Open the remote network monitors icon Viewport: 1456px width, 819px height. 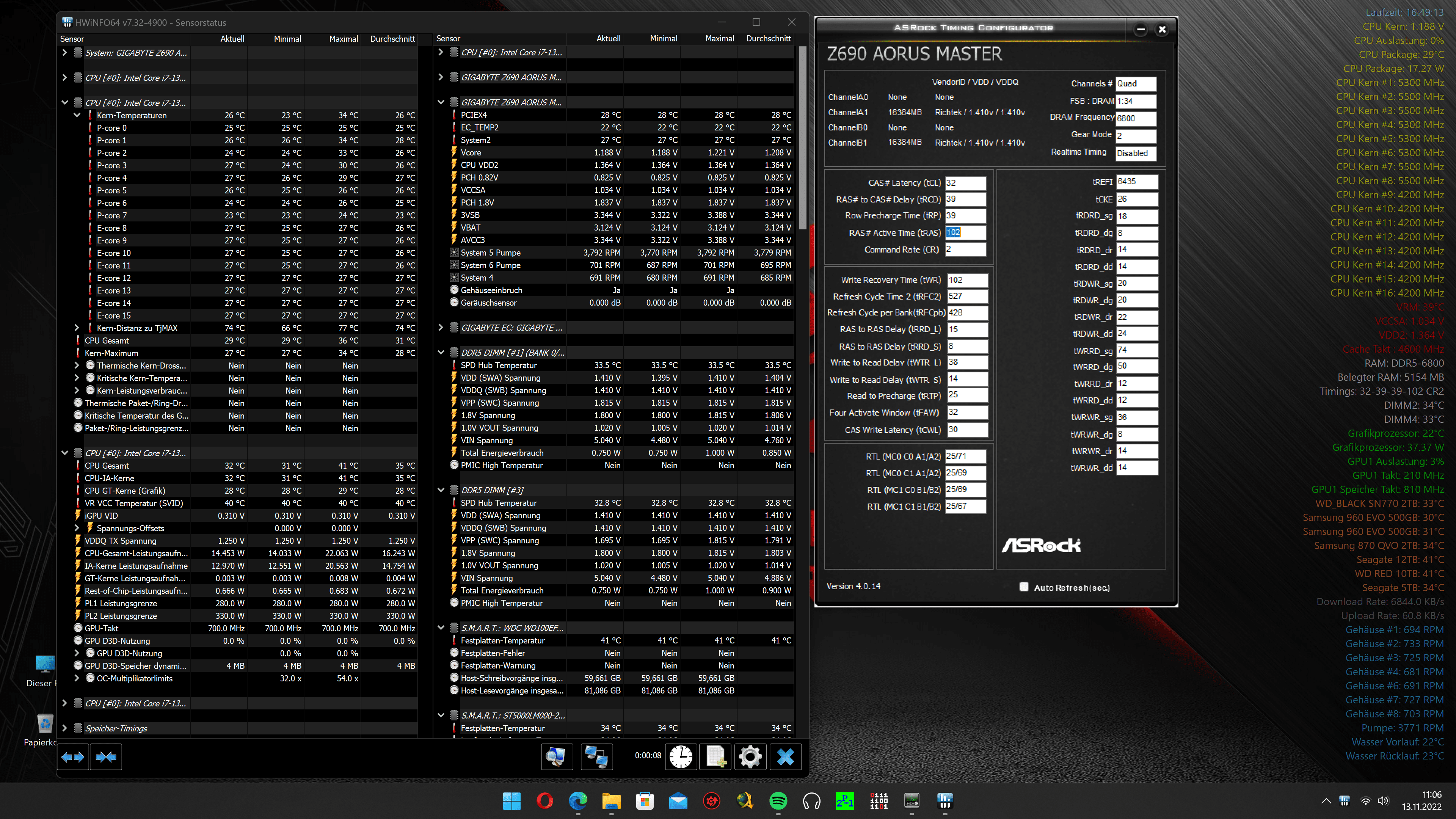click(x=596, y=756)
